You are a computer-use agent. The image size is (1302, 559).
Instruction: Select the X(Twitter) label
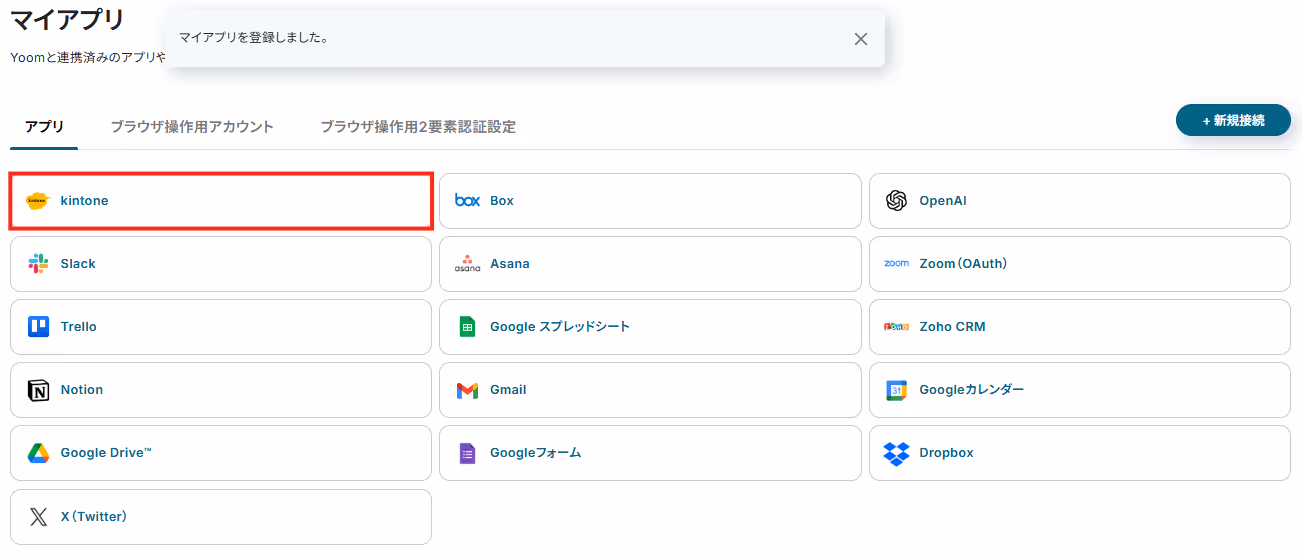point(94,517)
